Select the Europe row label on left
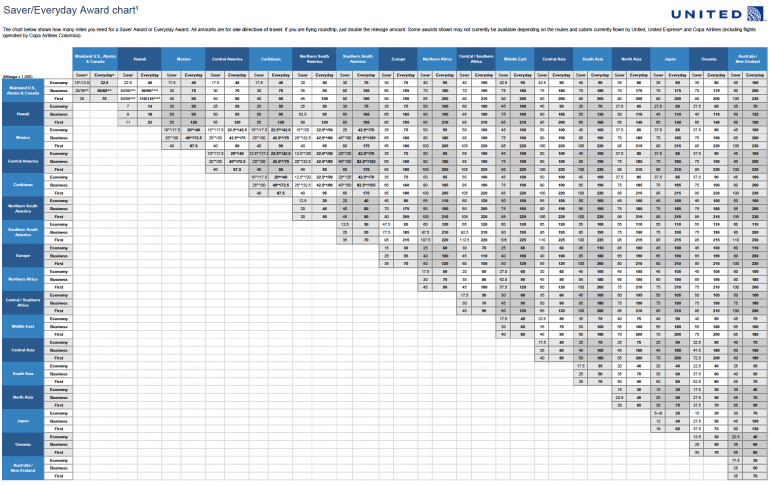The image size is (770, 485). click(24, 255)
